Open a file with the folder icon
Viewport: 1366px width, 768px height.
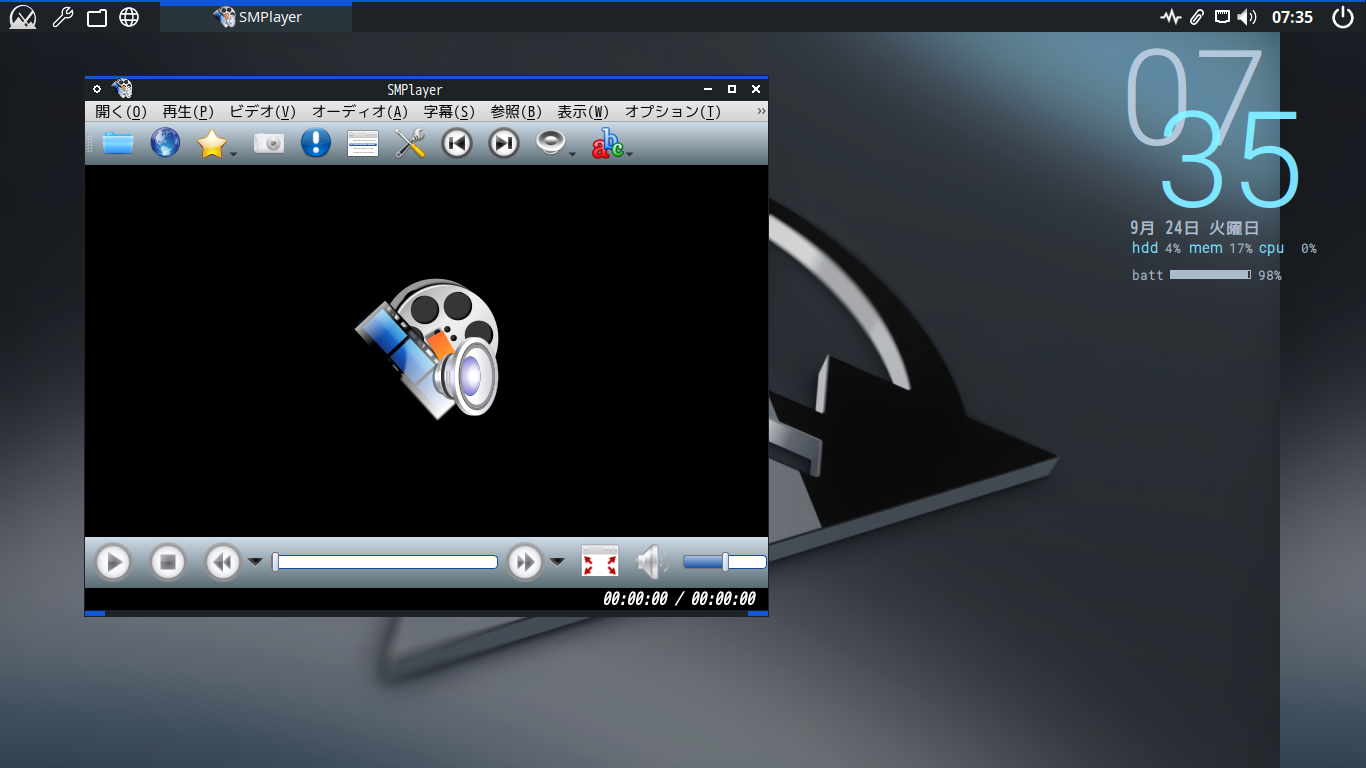click(118, 143)
